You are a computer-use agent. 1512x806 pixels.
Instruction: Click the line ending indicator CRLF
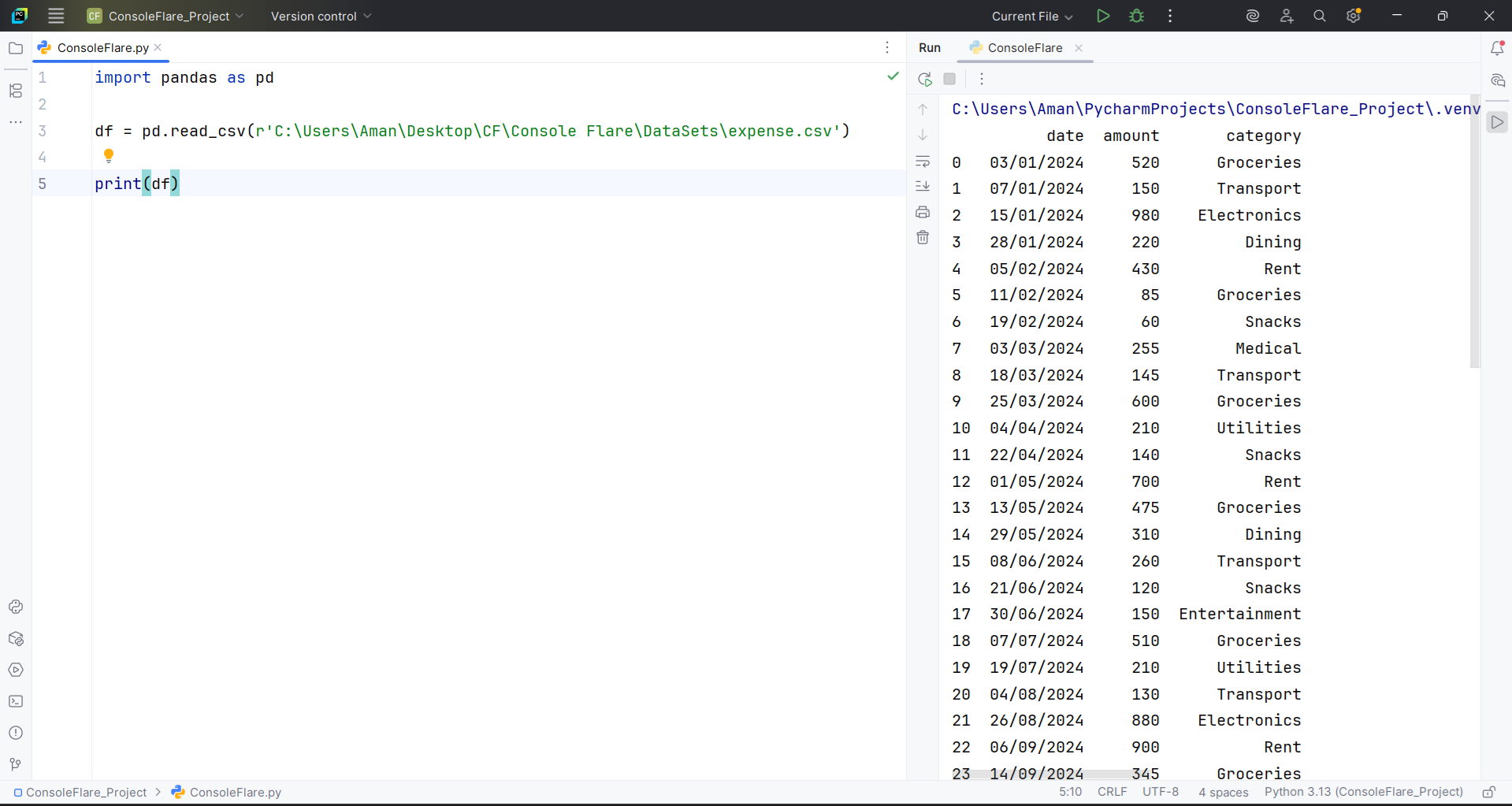click(1112, 793)
